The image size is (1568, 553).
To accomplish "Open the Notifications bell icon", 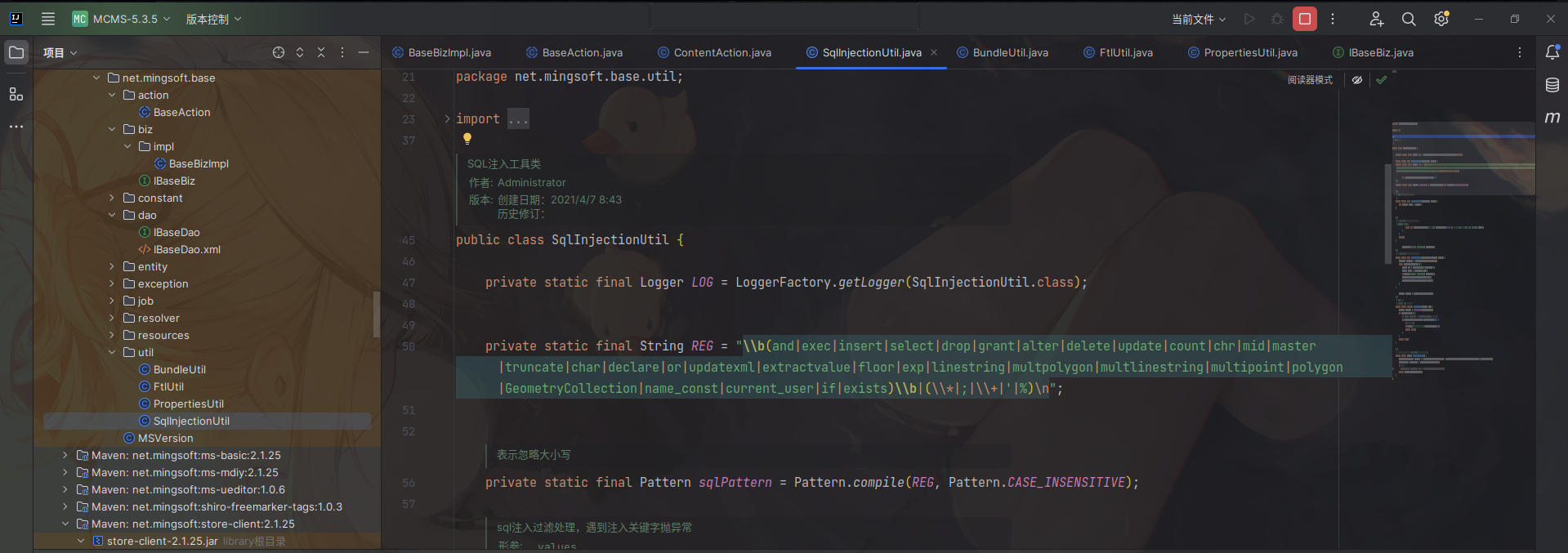I will (x=1552, y=52).
